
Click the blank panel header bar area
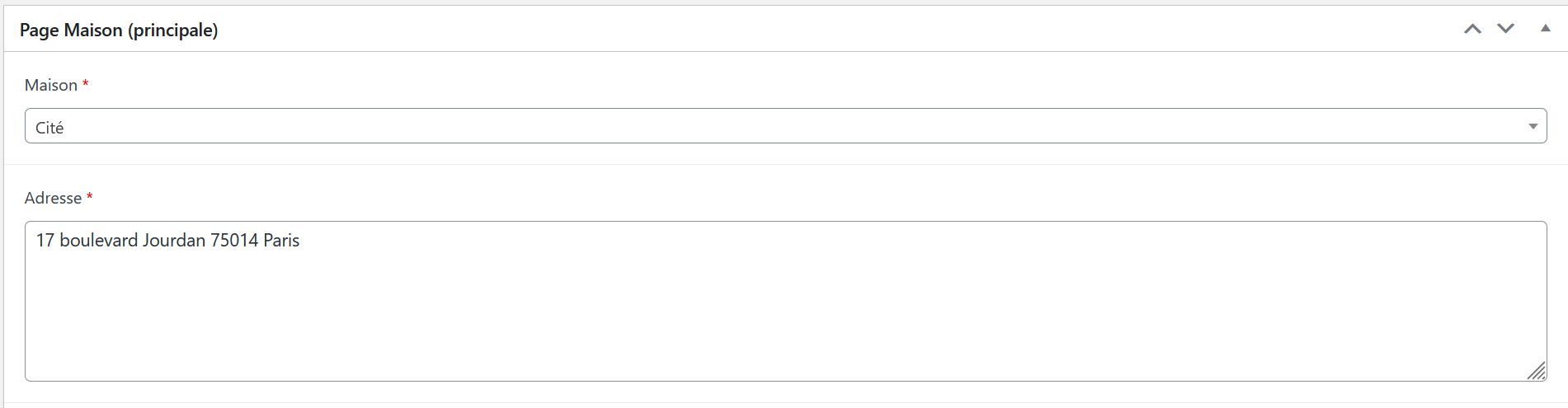(825, 30)
